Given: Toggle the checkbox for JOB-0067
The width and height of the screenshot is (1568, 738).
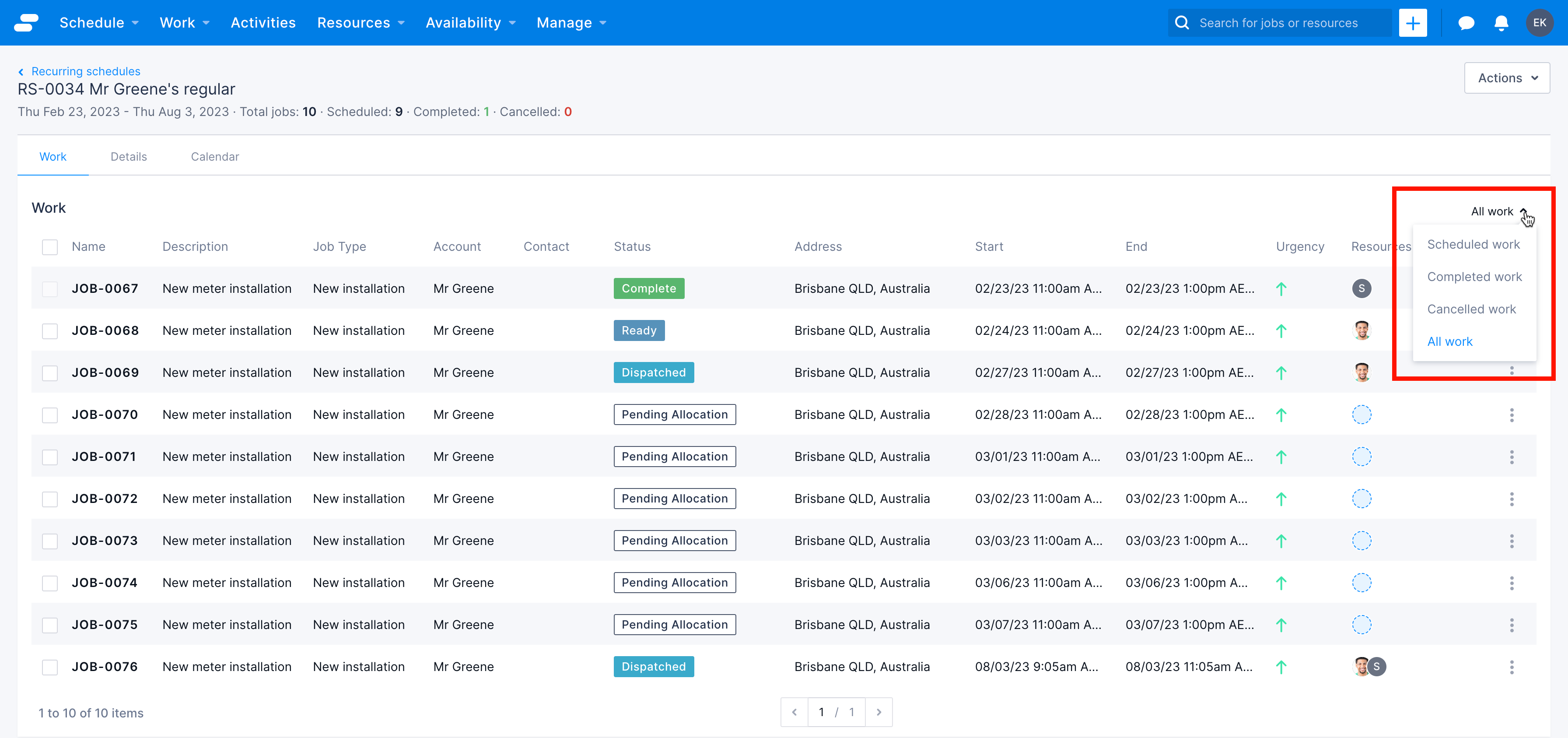Looking at the screenshot, I should pyautogui.click(x=50, y=288).
